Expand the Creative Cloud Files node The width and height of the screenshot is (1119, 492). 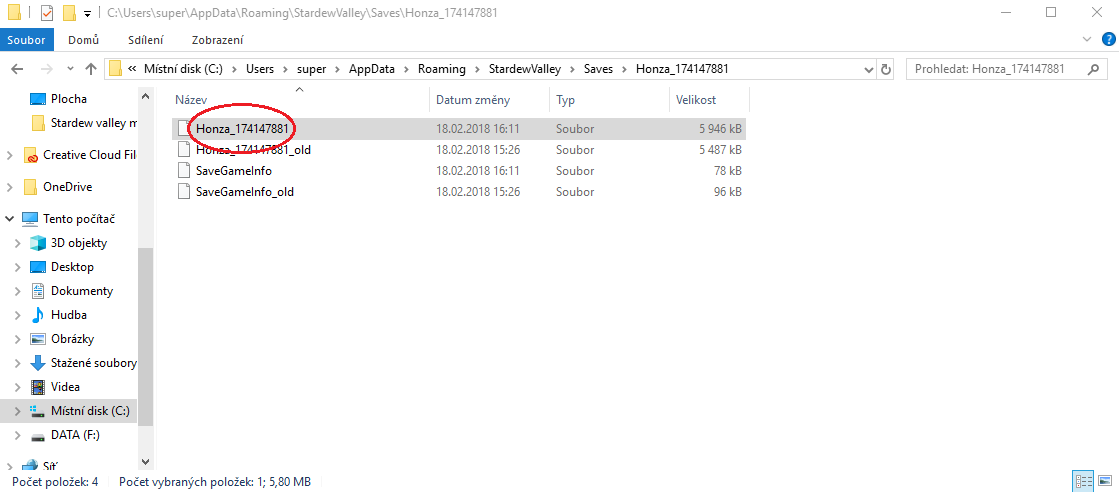9,155
